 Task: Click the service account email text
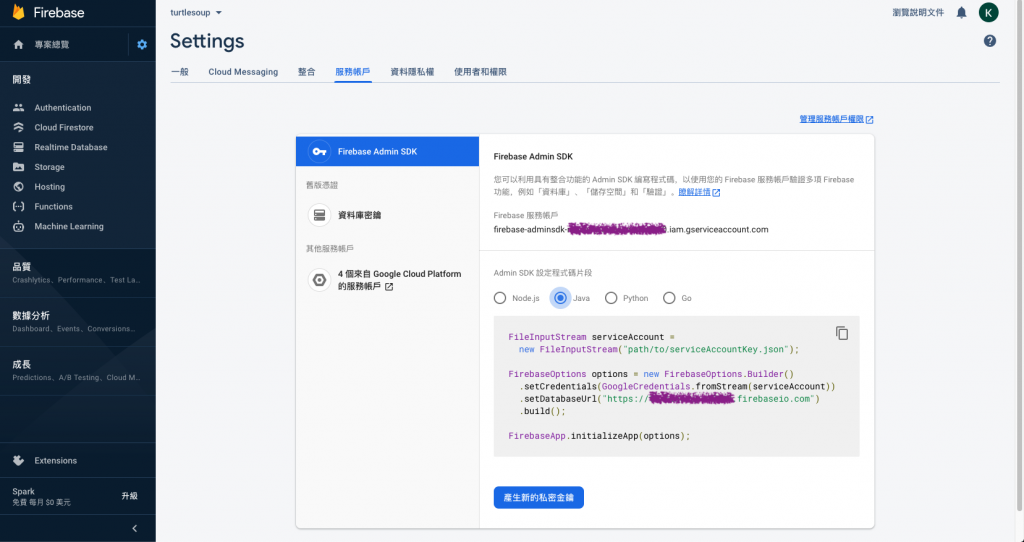(631, 229)
